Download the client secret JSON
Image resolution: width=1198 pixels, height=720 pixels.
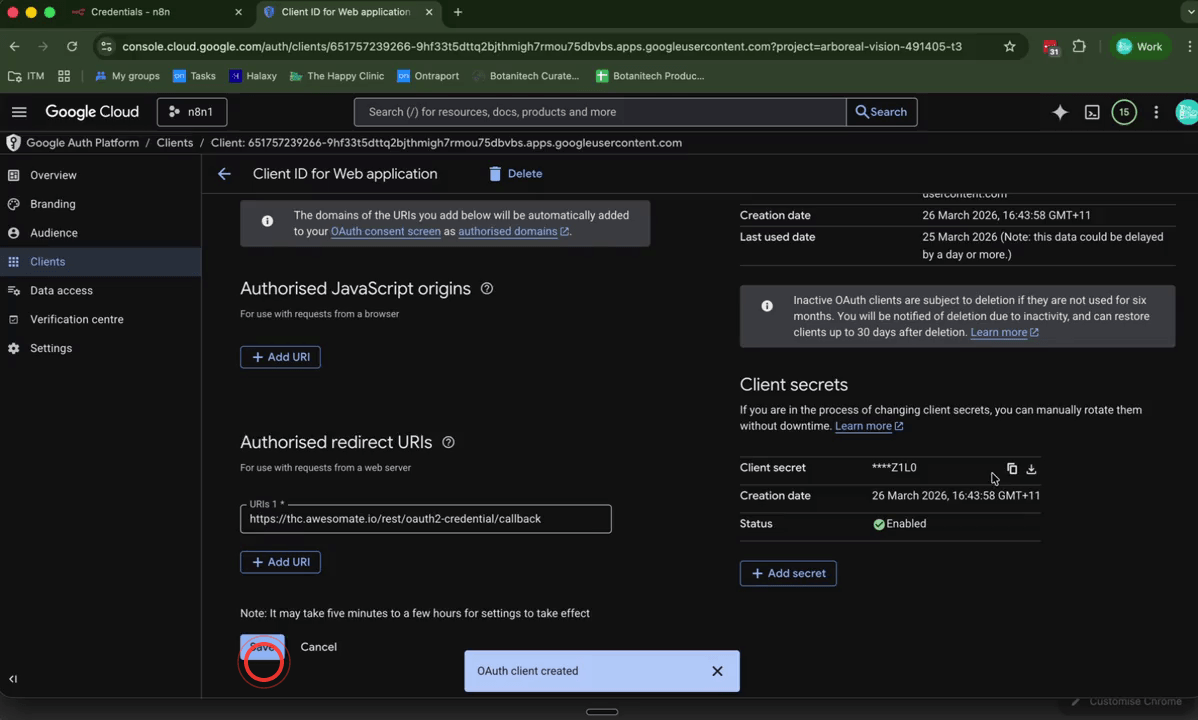[x=1031, y=469]
